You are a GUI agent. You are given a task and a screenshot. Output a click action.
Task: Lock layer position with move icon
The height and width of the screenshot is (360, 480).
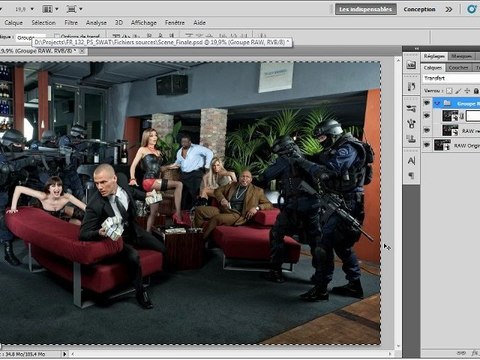tap(467, 91)
